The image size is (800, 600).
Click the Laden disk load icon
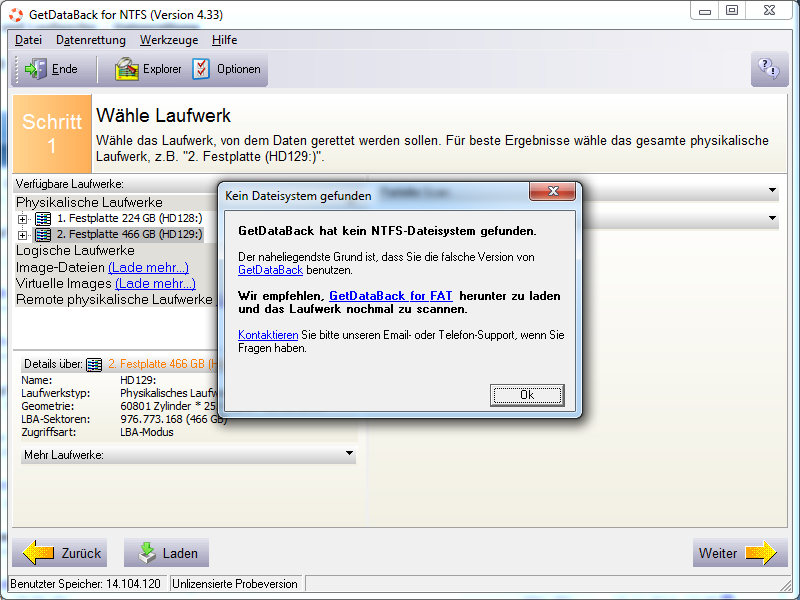tap(147, 553)
